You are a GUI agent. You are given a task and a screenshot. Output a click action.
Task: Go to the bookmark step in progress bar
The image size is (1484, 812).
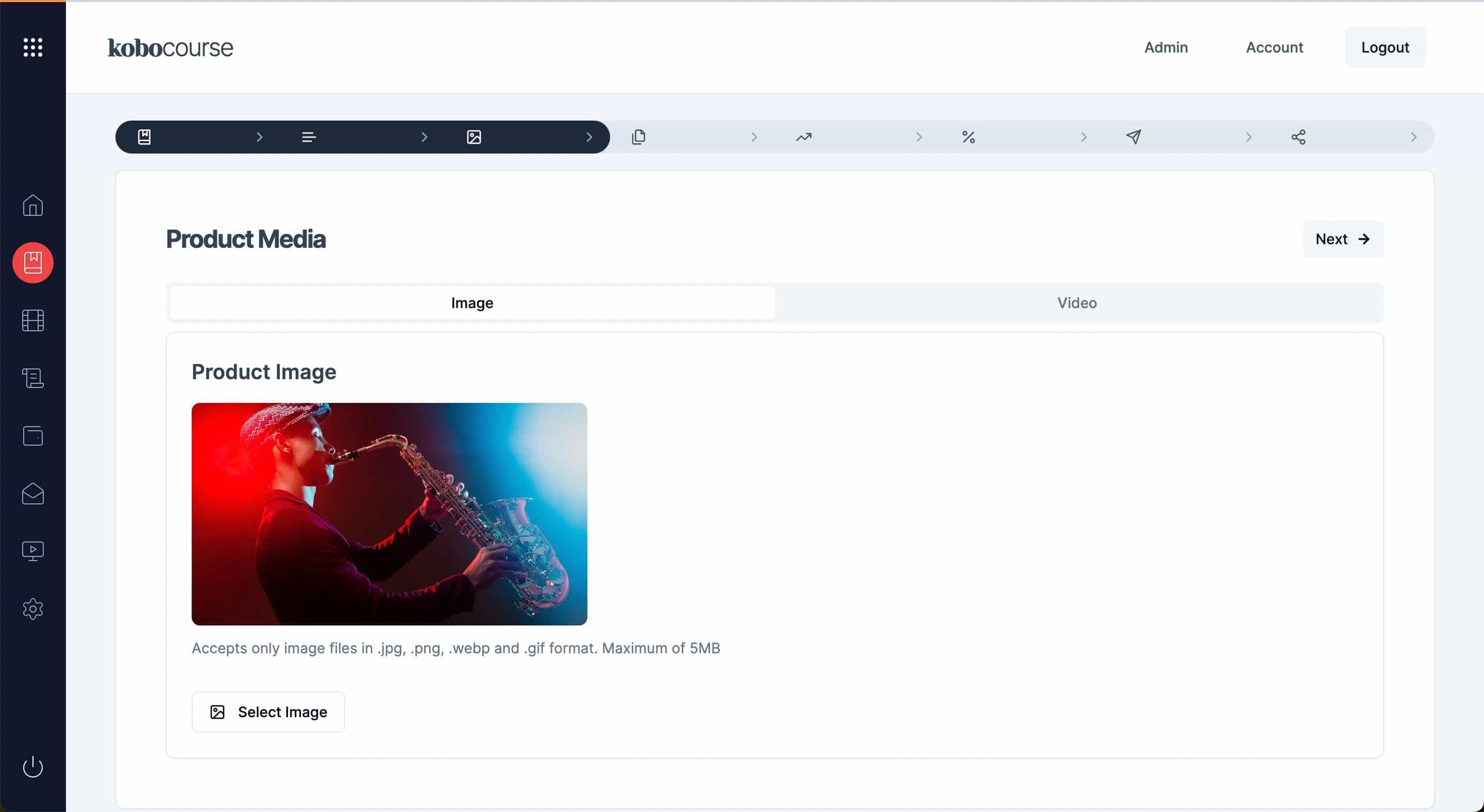144,137
